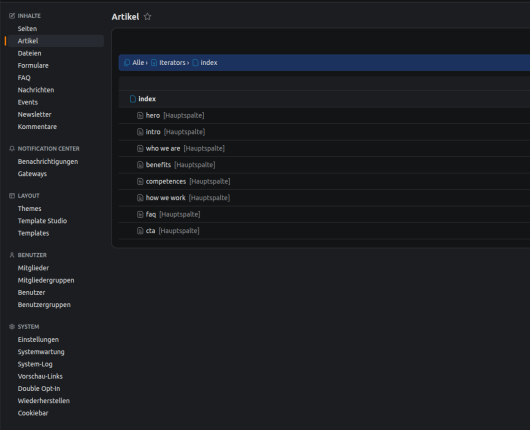Collapse the Notification Center navigation group
The width and height of the screenshot is (530, 430).
48,149
